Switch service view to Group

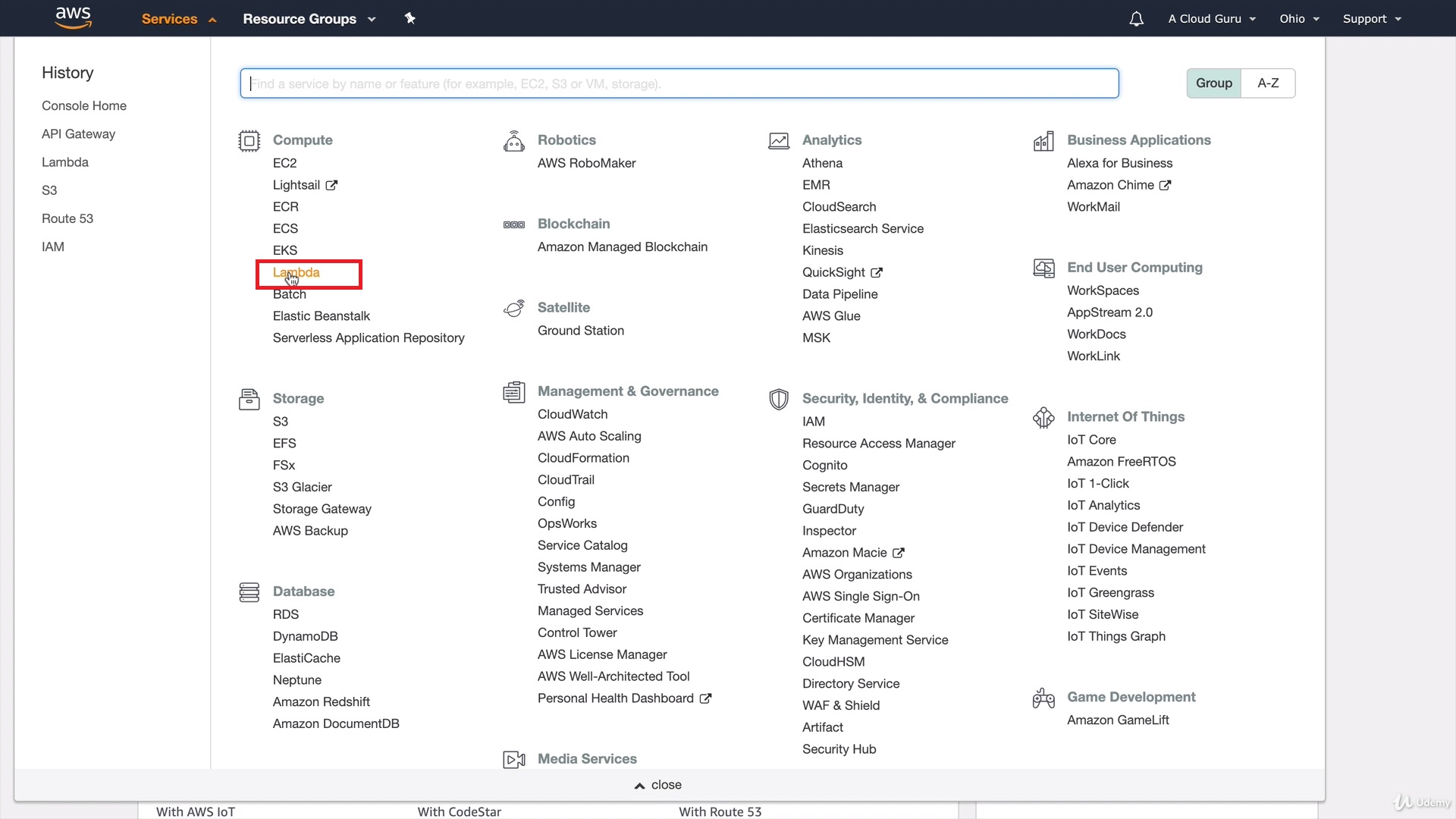pos(1213,83)
